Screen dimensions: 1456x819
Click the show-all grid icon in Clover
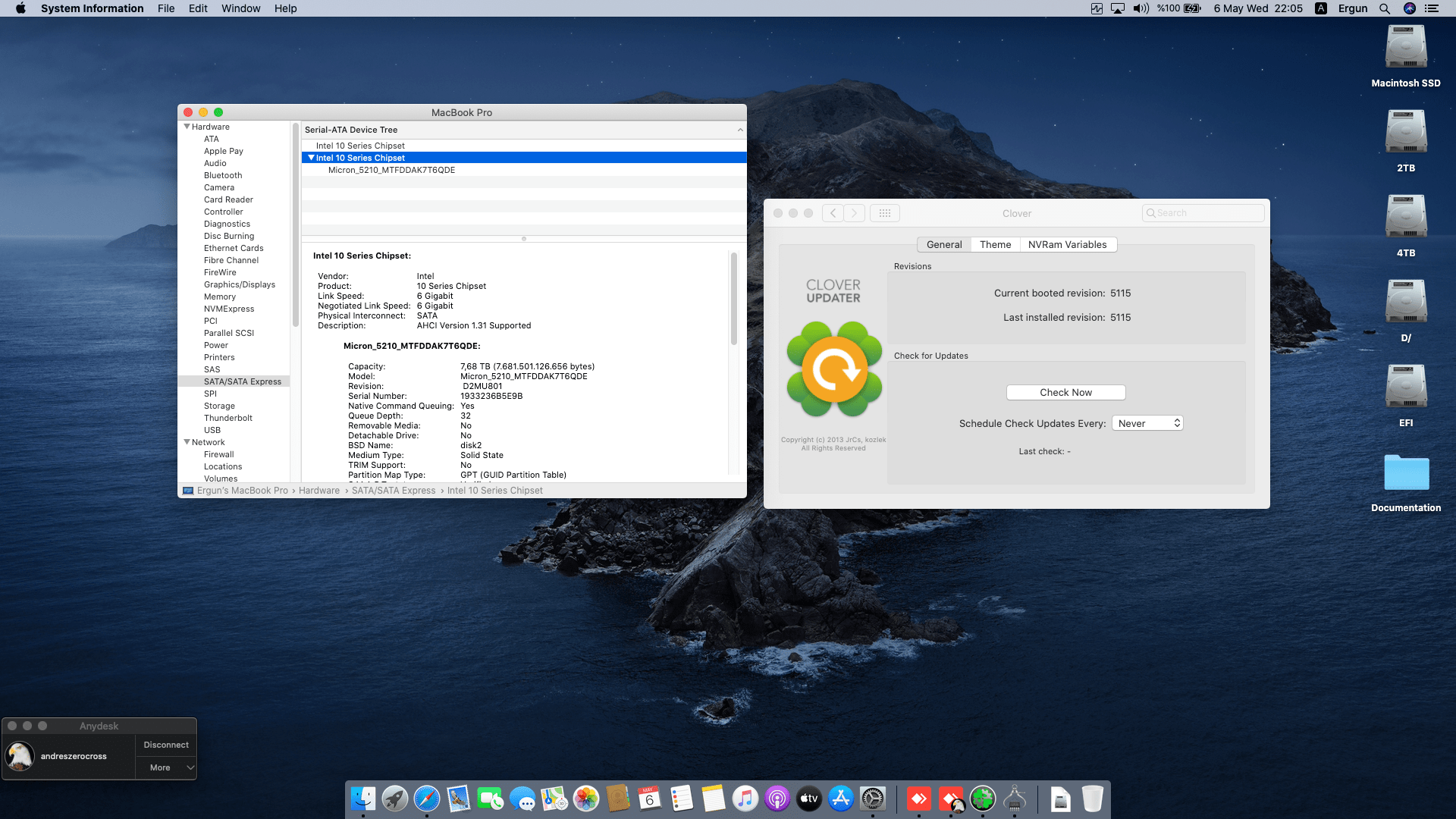coord(884,213)
